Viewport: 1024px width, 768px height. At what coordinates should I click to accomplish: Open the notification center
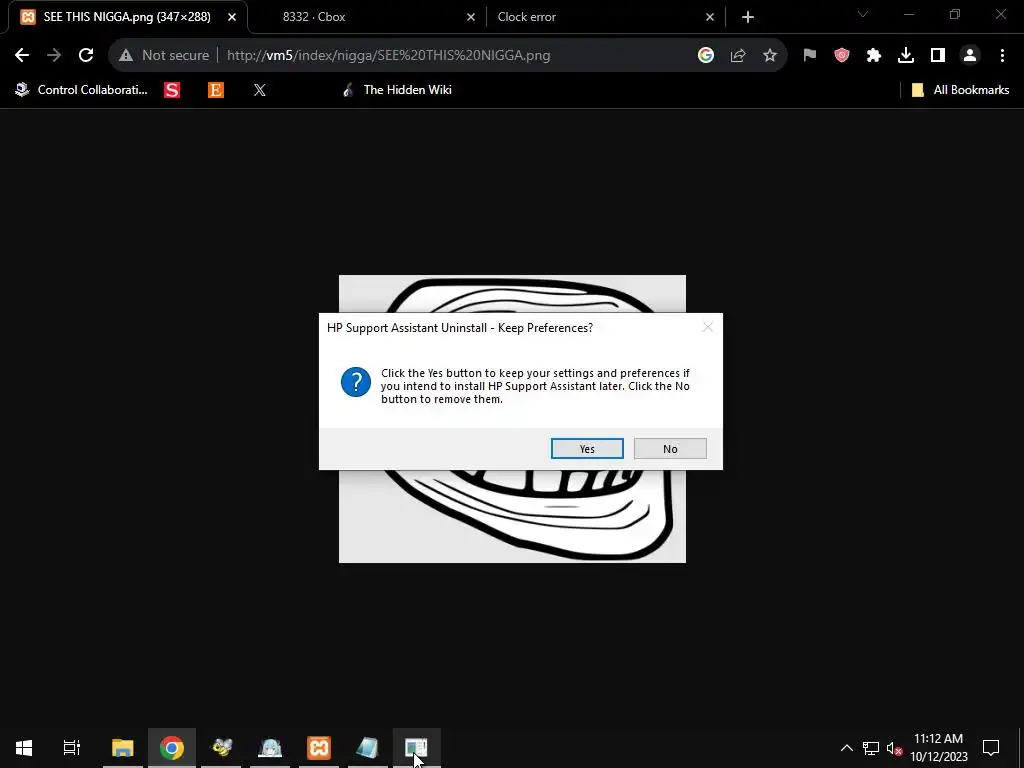point(991,748)
